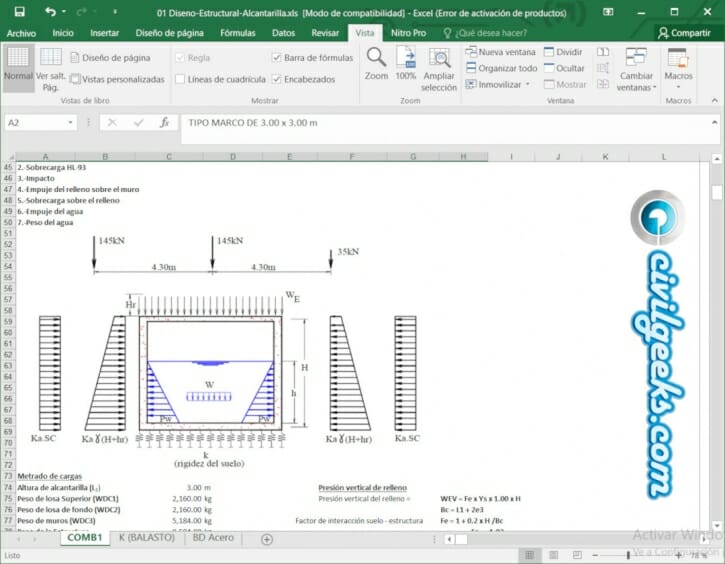Click the Undo arrow icon

(x=50, y=12)
